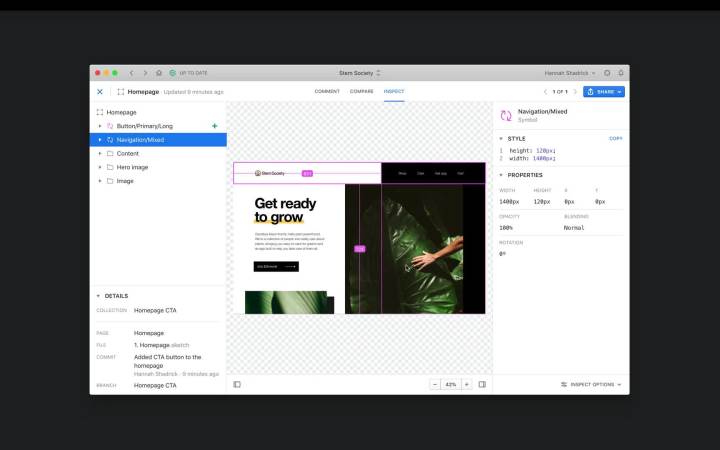Click the black CTA button on canvas
The image size is (720, 450).
276,266
